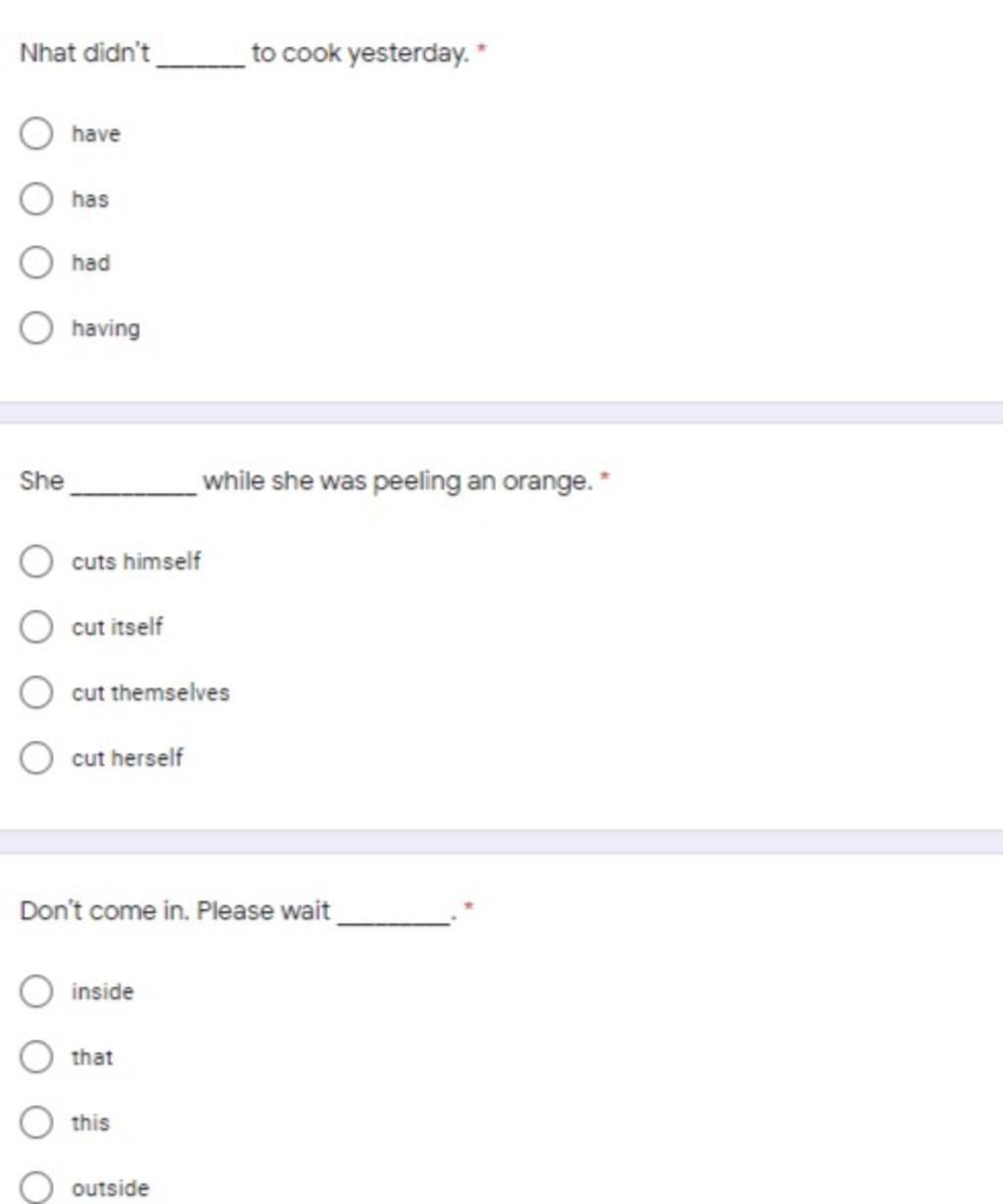The height and width of the screenshot is (1204, 1003).
Task: Select 'cut themselves' radio button
Action: [36, 693]
